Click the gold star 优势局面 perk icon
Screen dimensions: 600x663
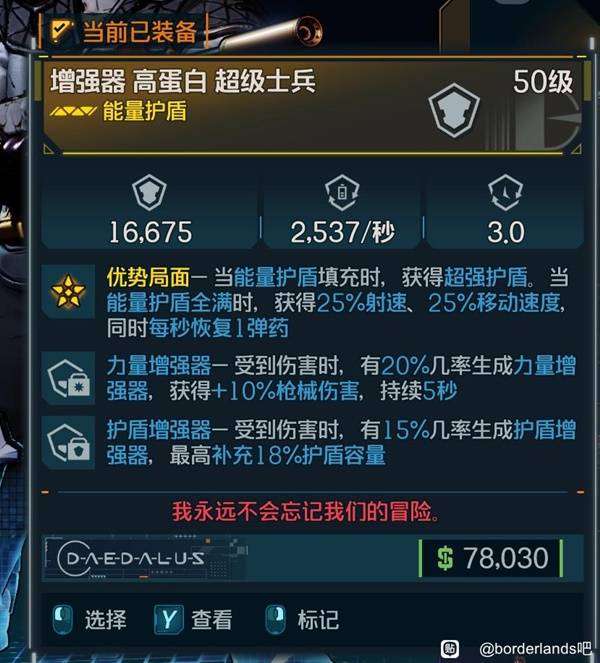(x=68, y=291)
